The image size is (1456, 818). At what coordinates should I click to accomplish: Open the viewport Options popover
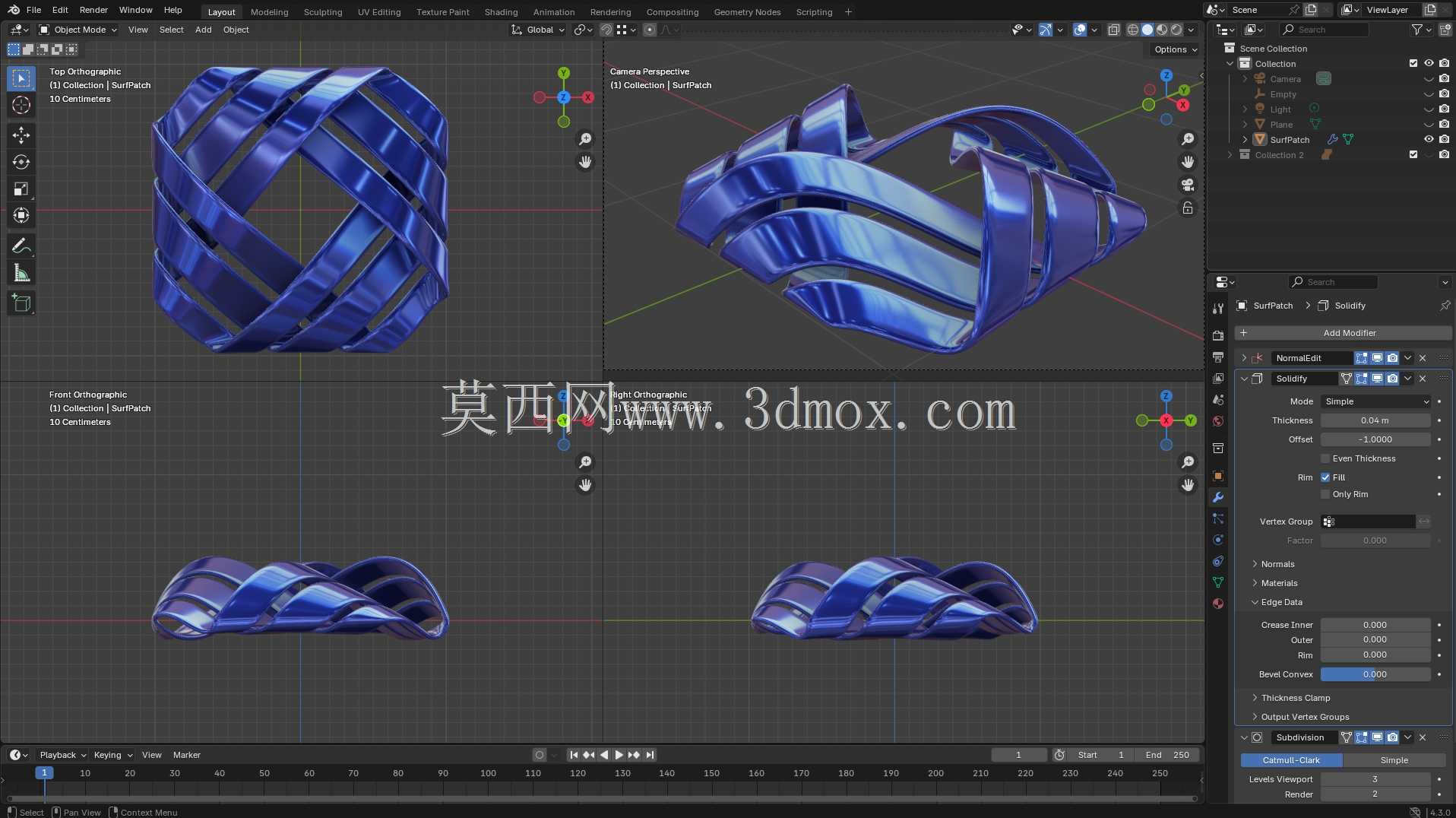click(1175, 49)
